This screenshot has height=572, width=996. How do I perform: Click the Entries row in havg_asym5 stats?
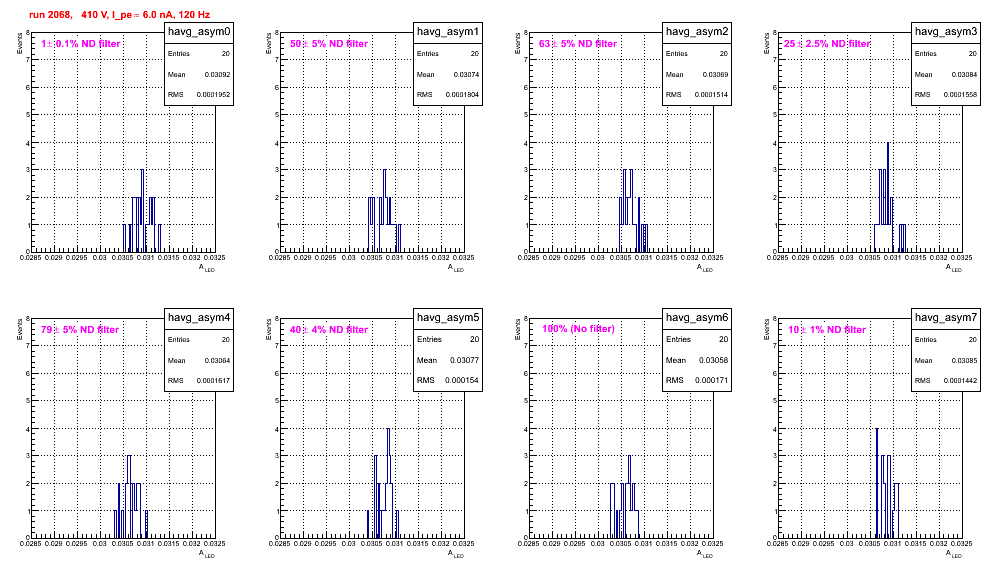coord(448,339)
